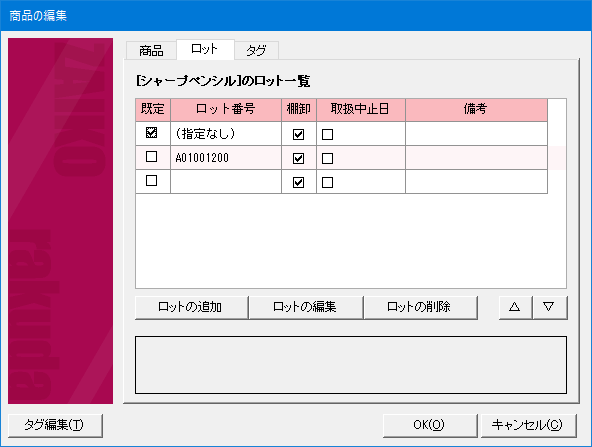This screenshot has width=592, height=447.
Task: Open the タグ tab
Action: [256, 51]
